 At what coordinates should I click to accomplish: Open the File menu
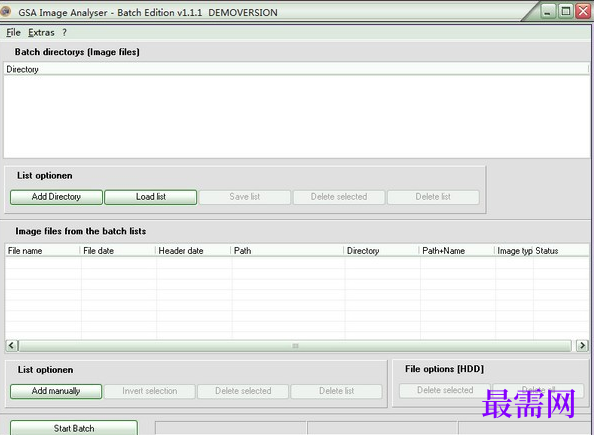coord(13,33)
